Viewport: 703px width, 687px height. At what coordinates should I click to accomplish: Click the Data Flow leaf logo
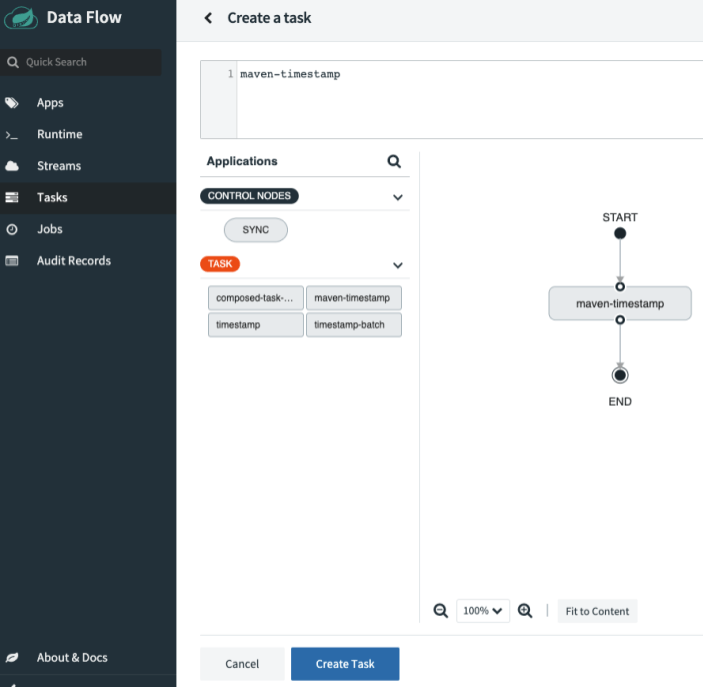click(21, 18)
